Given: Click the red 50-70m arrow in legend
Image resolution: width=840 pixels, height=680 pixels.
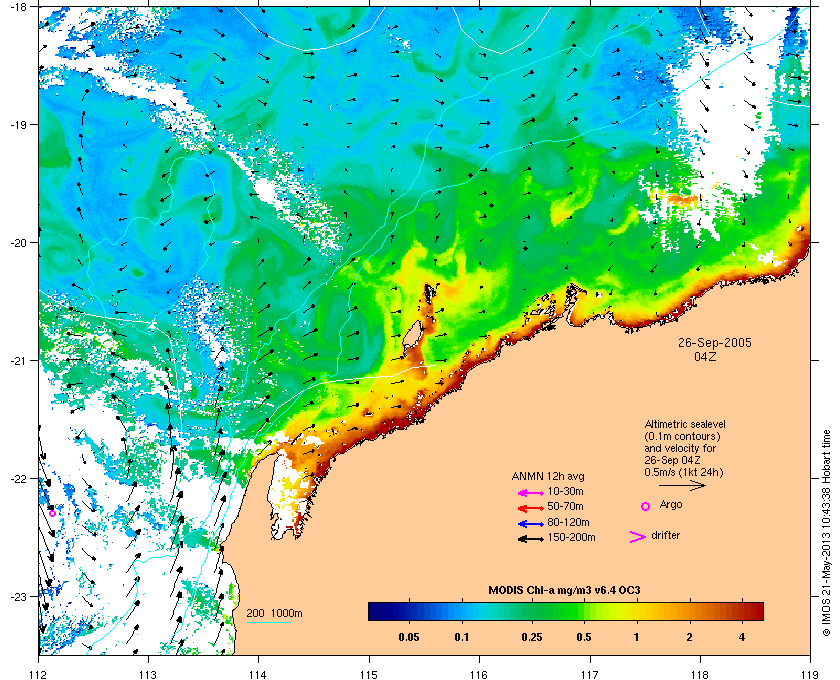Looking at the screenshot, I should (x=531, y=507).
